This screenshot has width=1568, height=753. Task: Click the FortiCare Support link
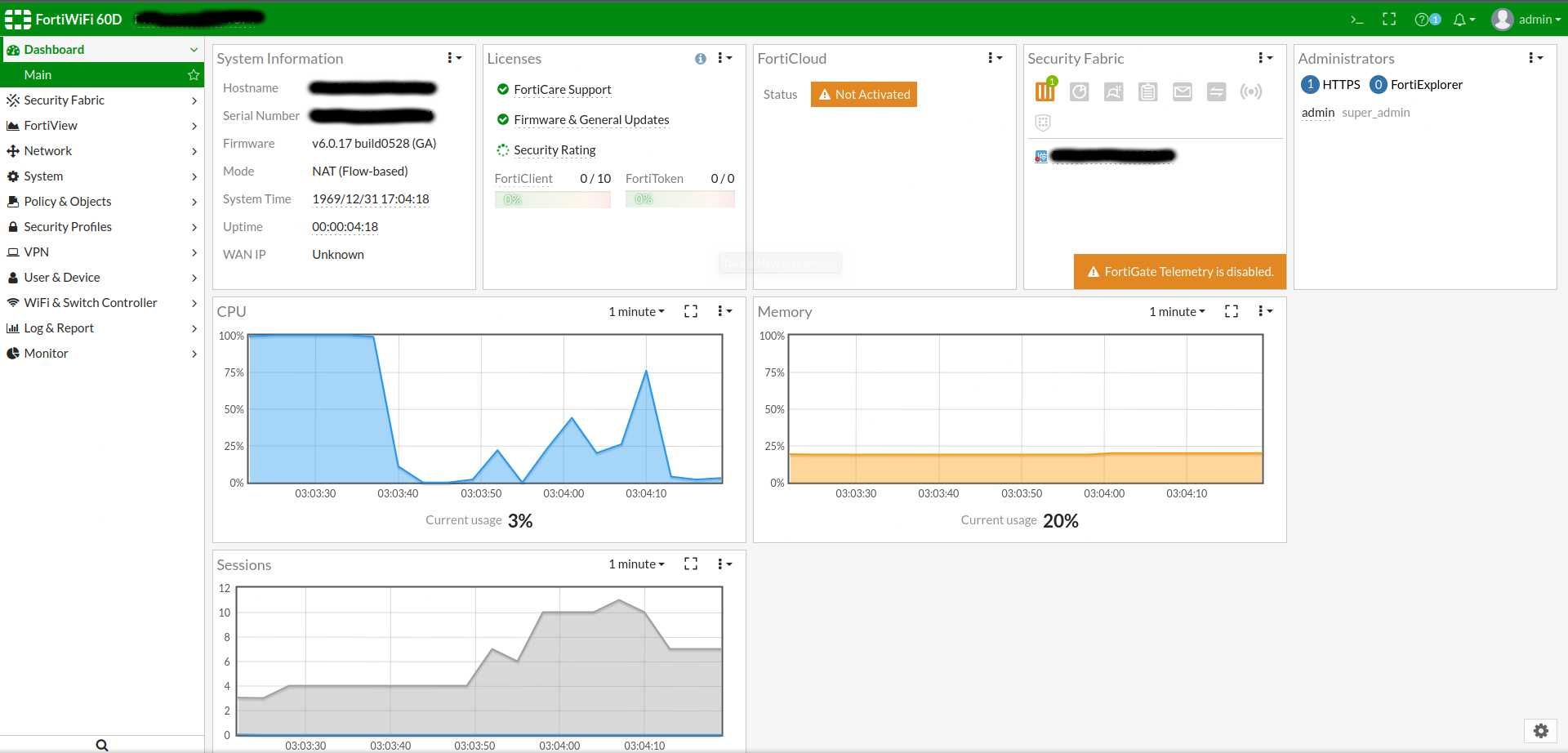coord(563,89)
